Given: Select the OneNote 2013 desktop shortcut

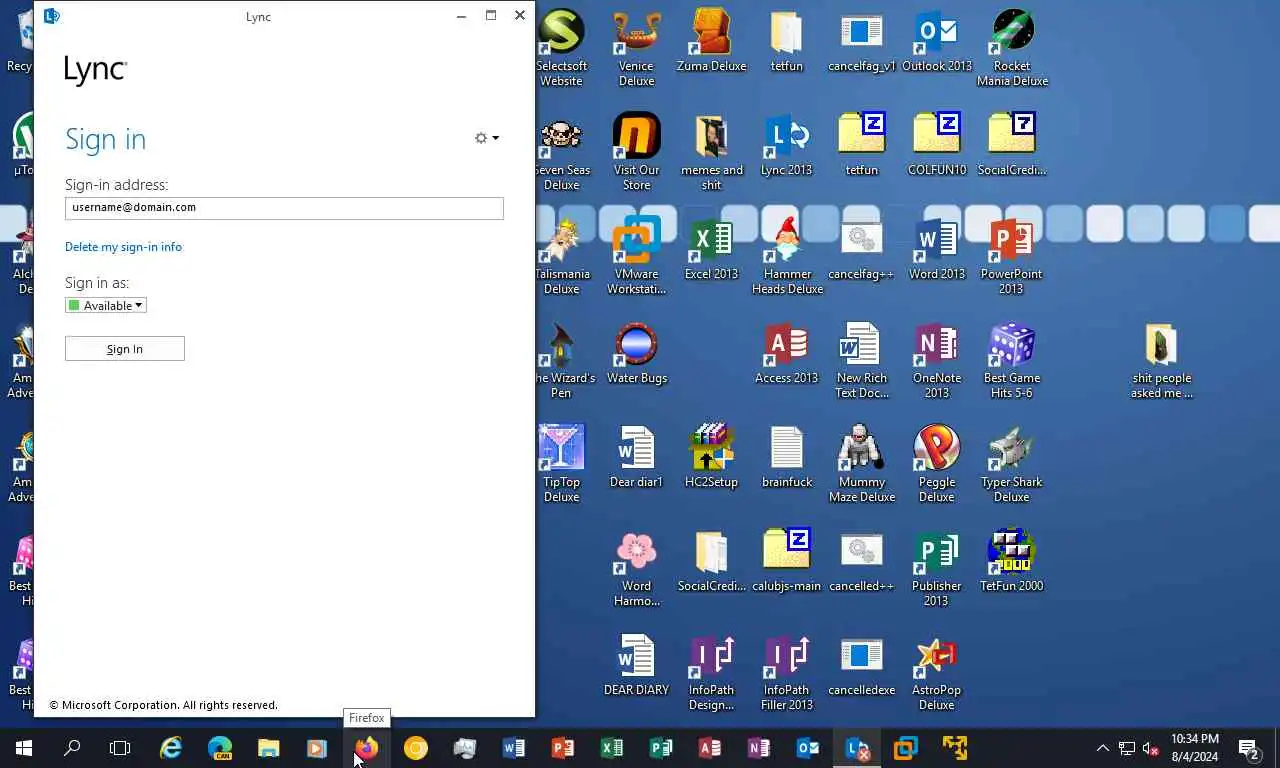Looking at the screenshot, I should pos(937,360).
